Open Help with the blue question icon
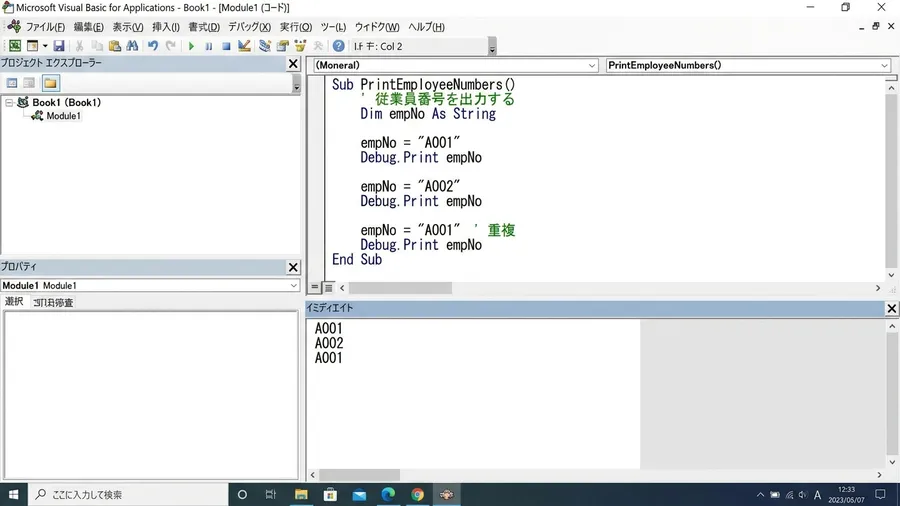The image size is (900, 506). [339, 46]
